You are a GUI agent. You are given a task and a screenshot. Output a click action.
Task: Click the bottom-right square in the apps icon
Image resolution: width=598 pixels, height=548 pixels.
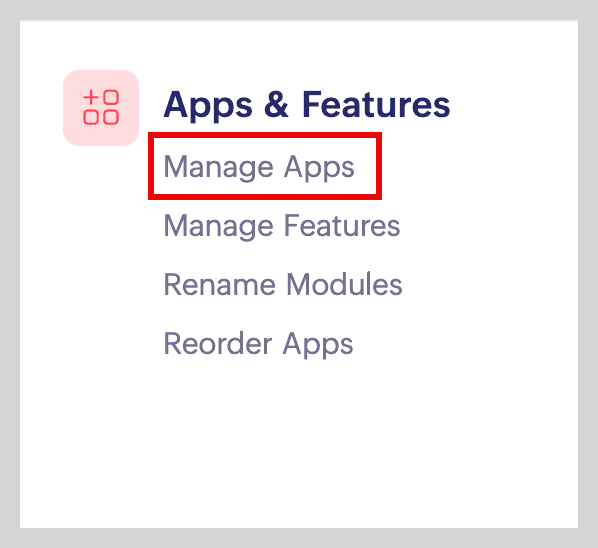click(111, 117)
